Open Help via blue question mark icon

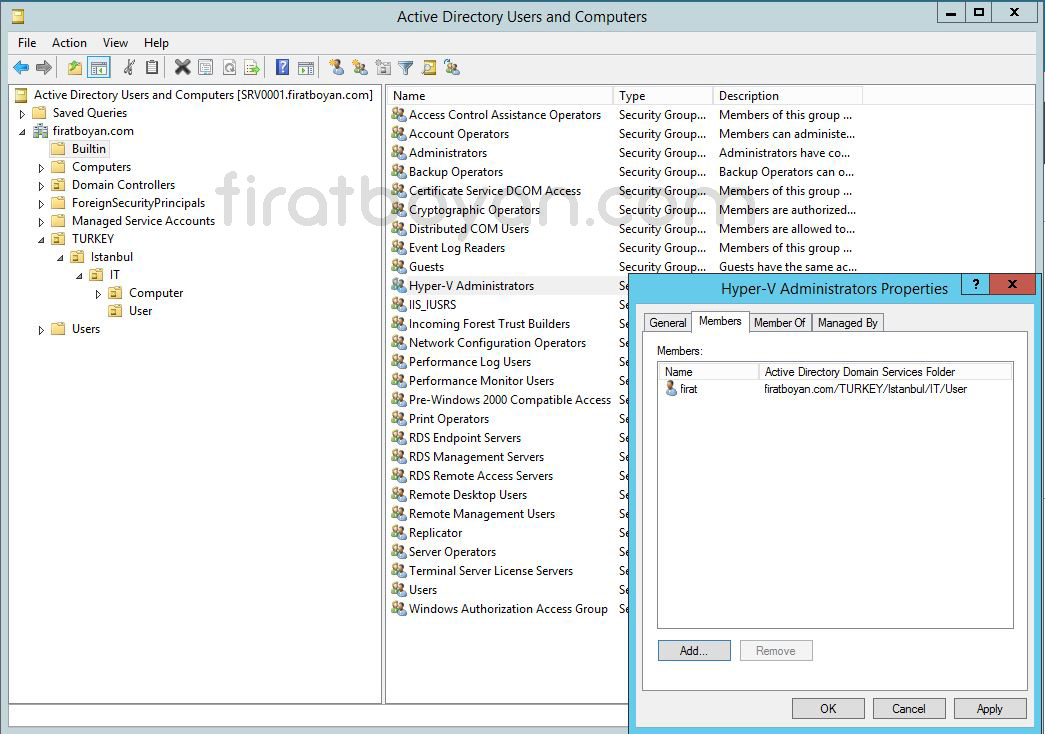pos(283,67)
